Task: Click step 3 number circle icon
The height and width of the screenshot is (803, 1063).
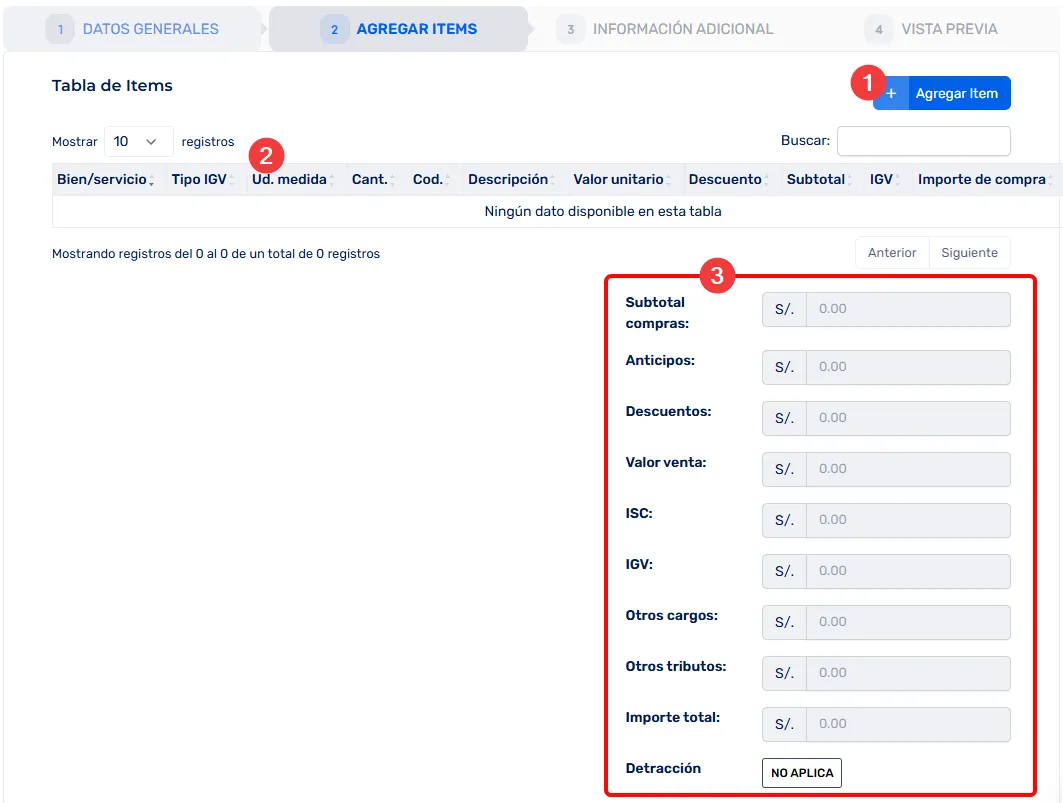Action: coord(570,29)
